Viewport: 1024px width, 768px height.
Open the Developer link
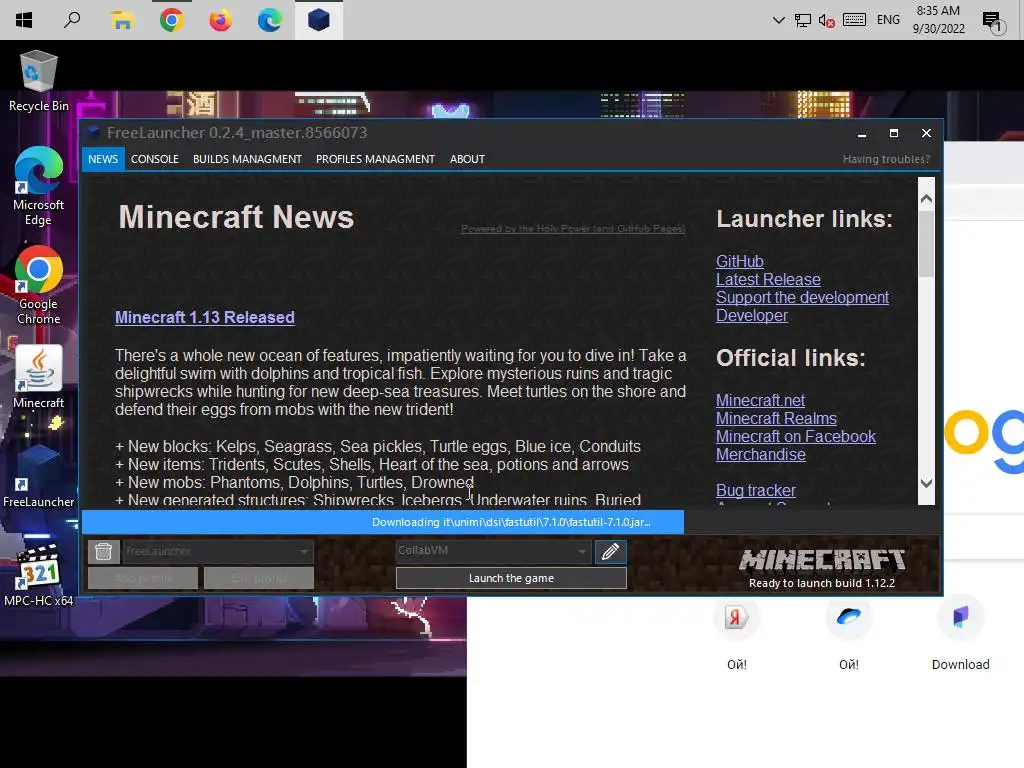point(752,315)
